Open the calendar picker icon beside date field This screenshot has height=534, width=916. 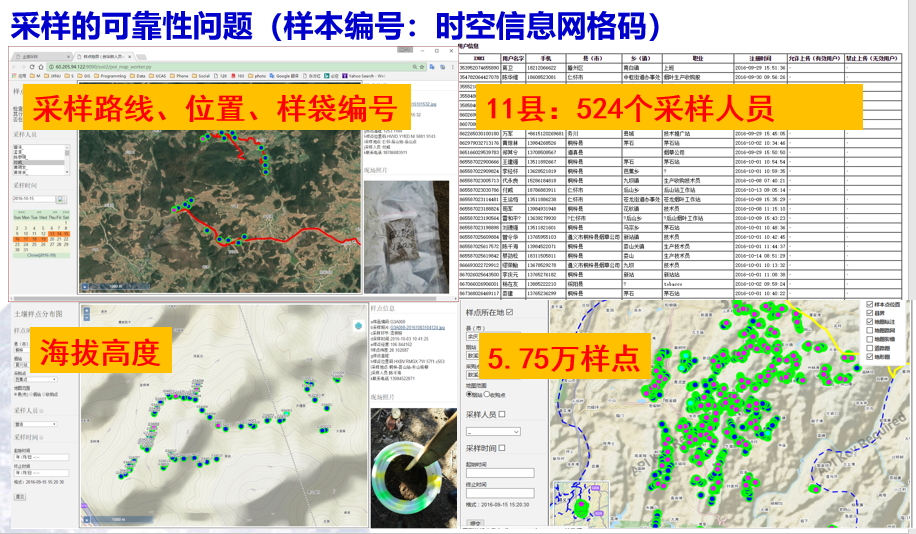pos(60,198)
